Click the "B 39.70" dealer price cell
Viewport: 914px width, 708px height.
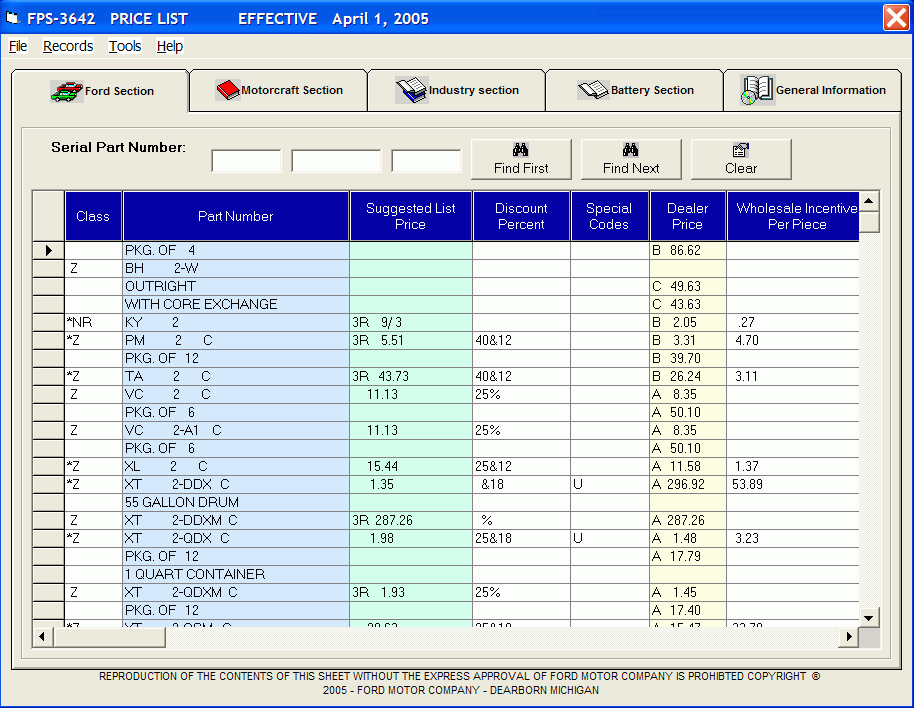tap(688, 358)
